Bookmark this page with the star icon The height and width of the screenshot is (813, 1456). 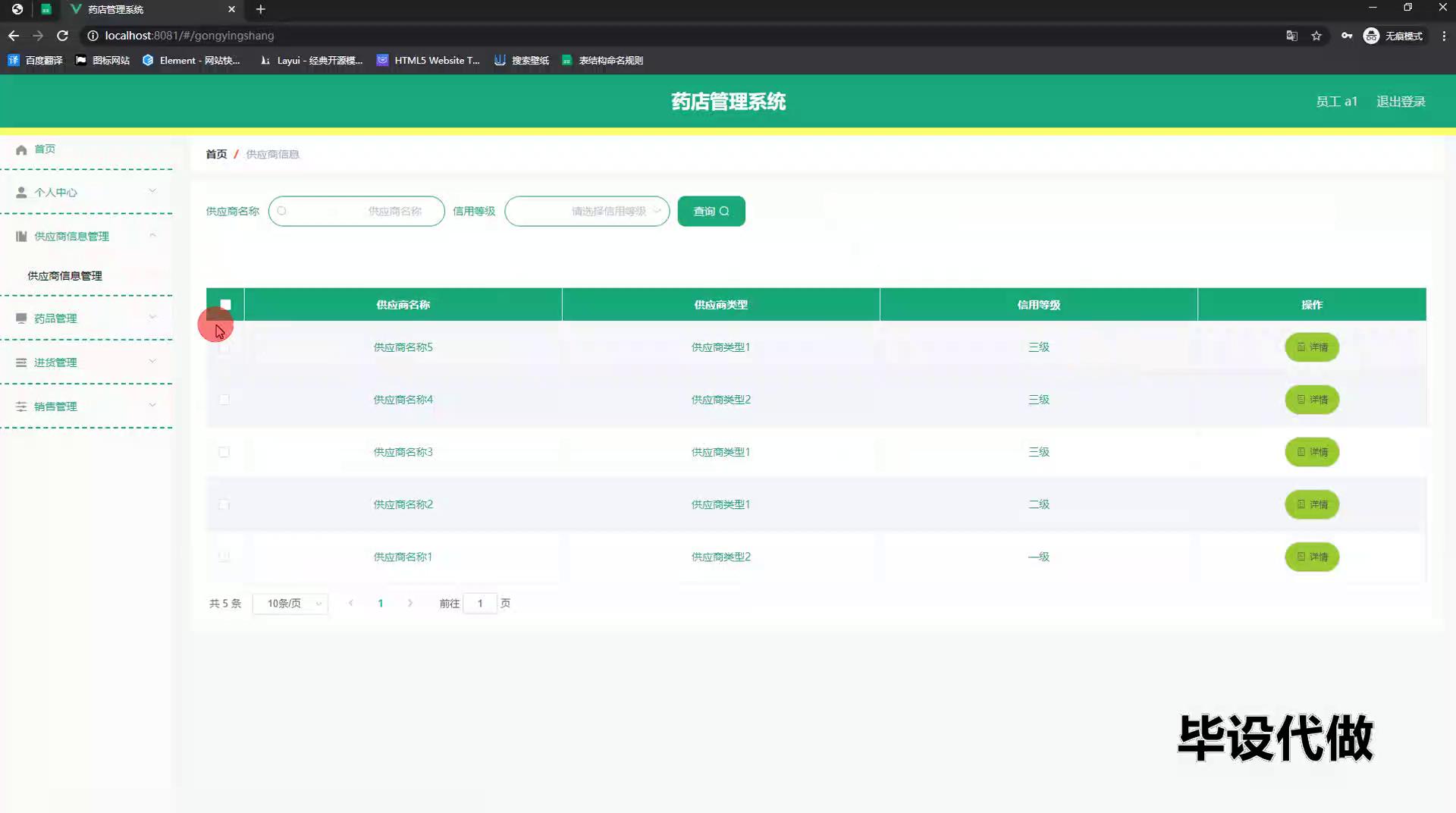point(1316,36)
